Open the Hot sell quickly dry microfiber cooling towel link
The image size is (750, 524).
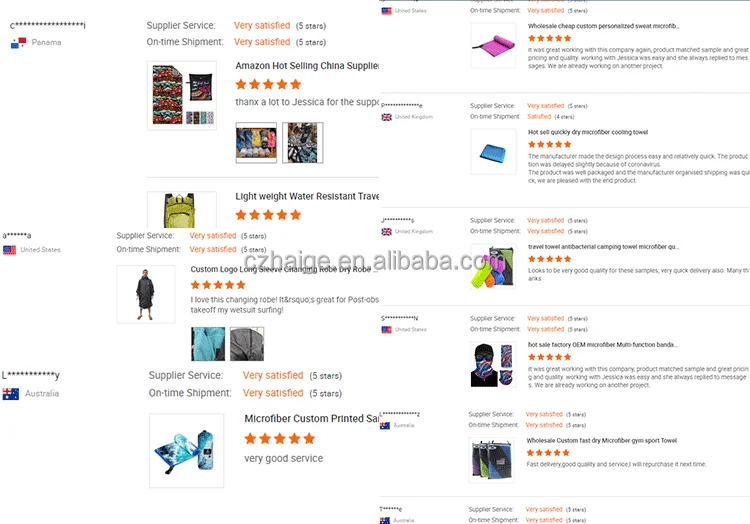(x=588, y=132)
